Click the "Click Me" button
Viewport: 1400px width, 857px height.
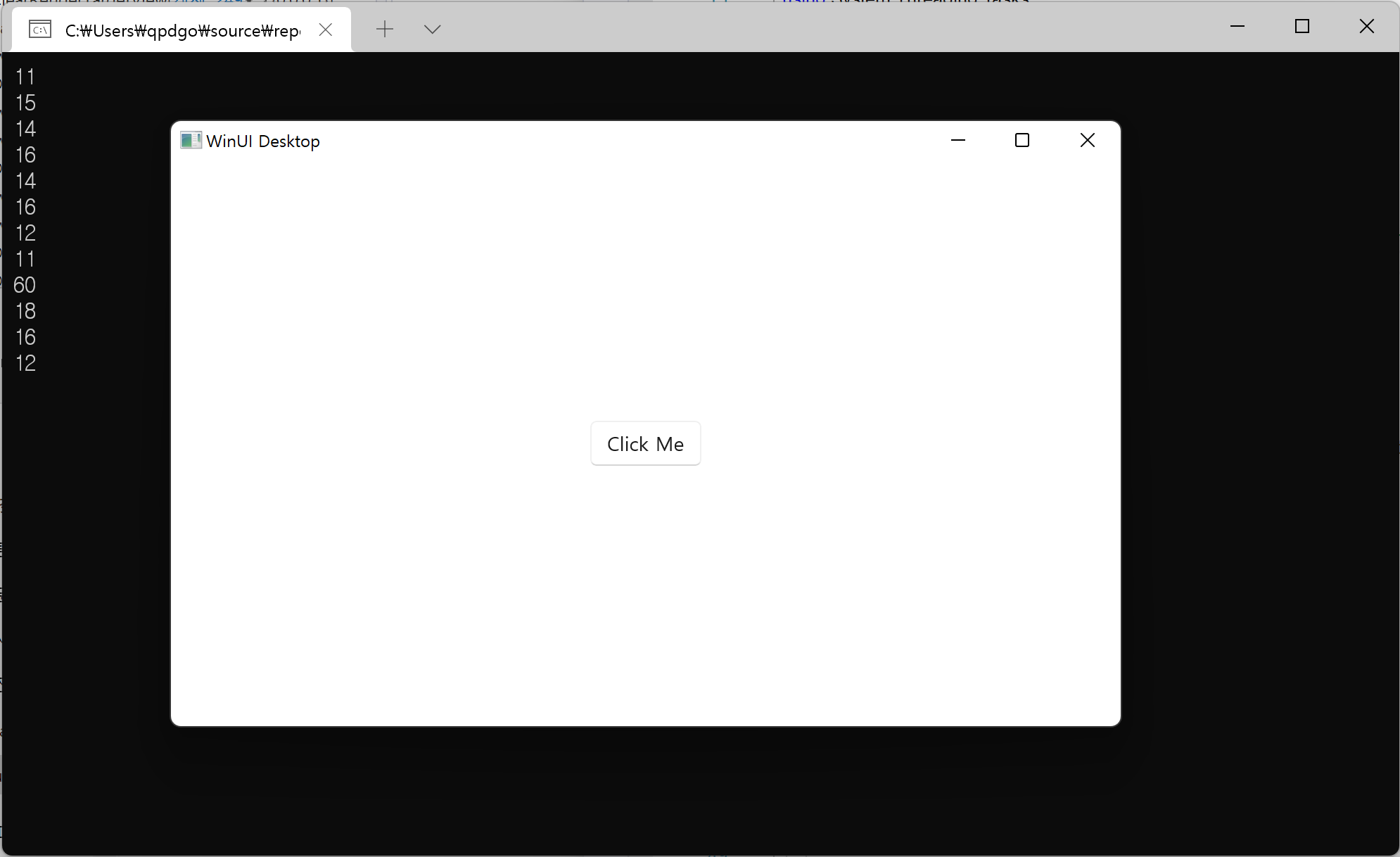click(645, 443)
